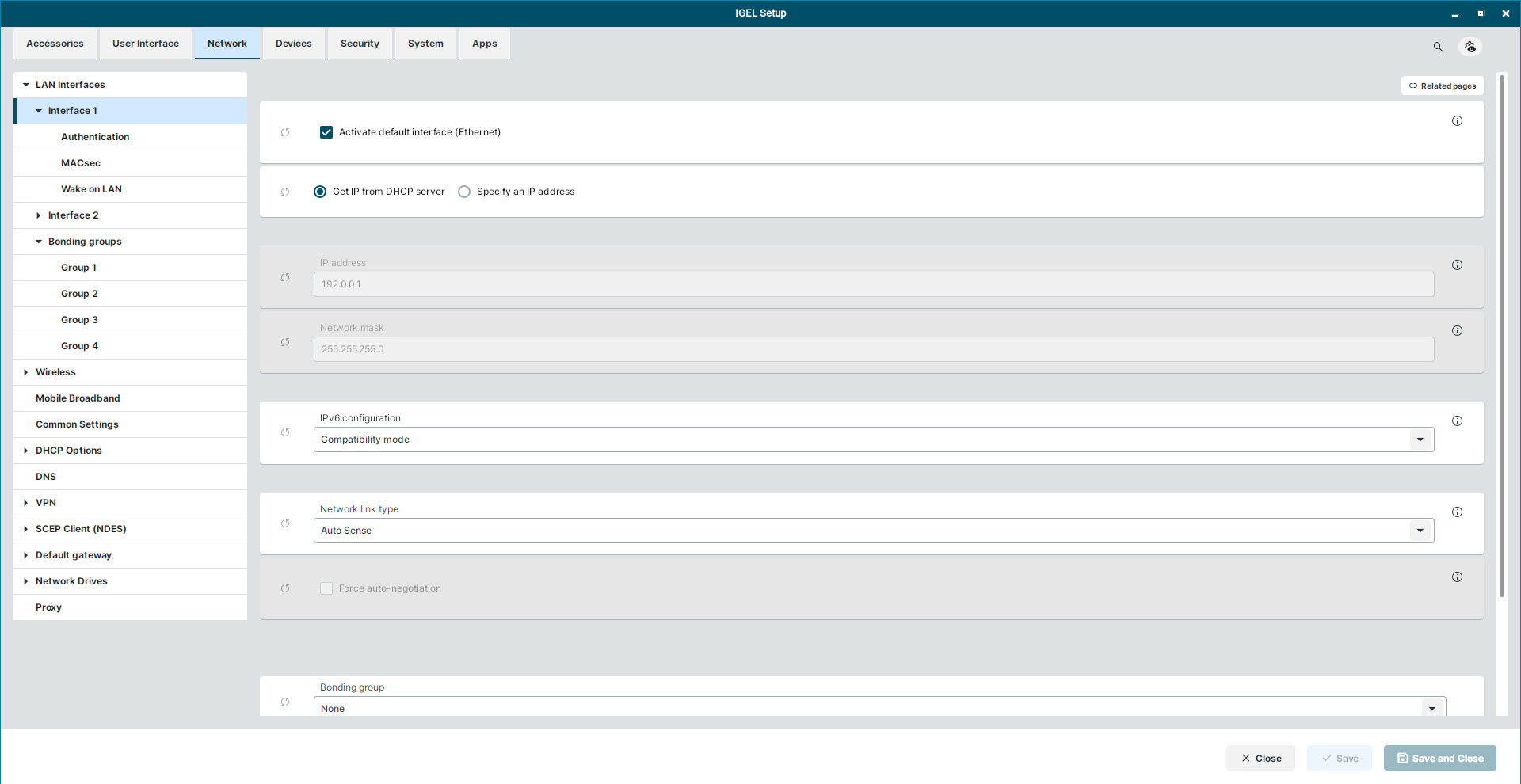Show info for Network link type
Viewport: 1521px width, 784px height.
tap(1457, 512)
